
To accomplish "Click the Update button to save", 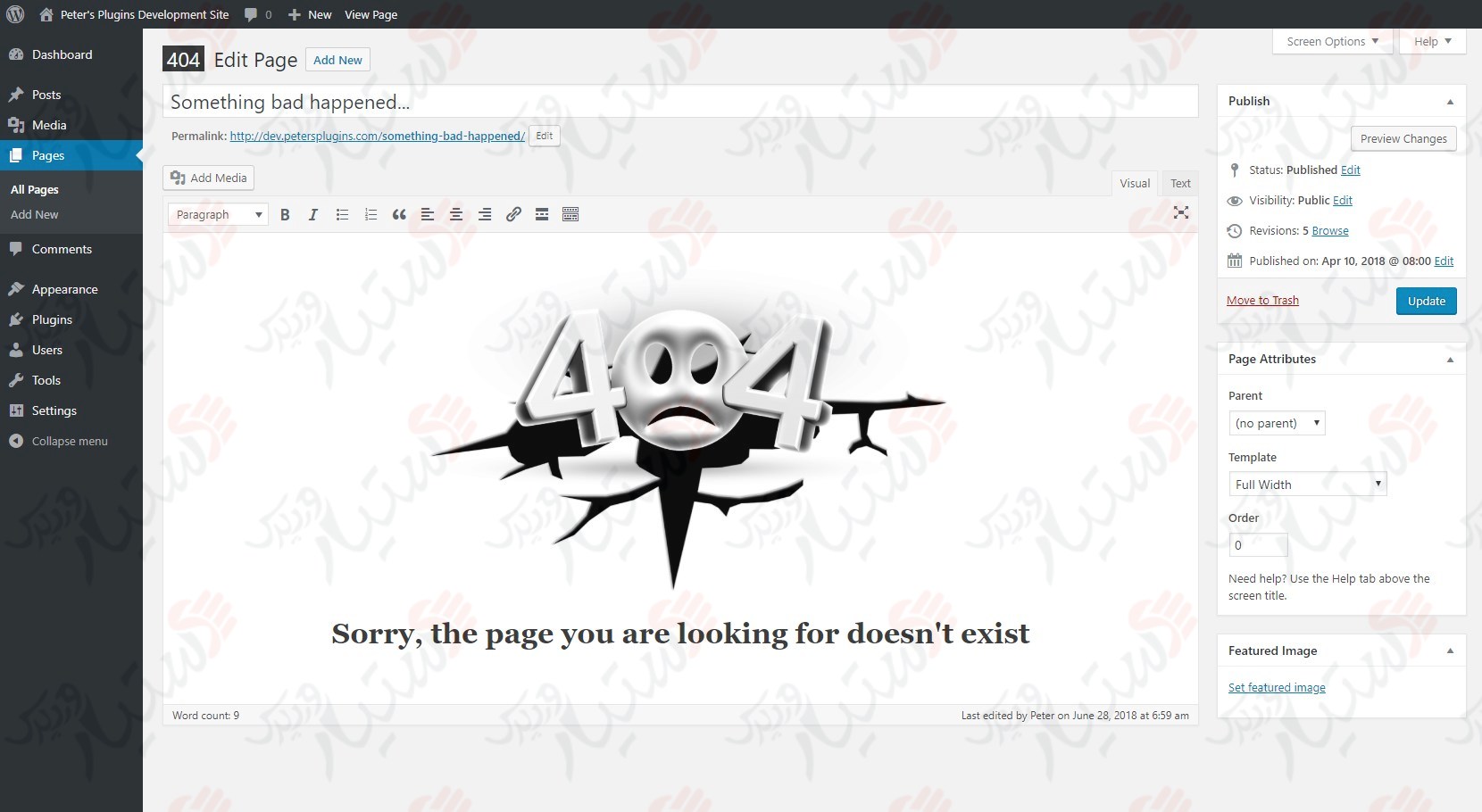I will (1426, 301).
